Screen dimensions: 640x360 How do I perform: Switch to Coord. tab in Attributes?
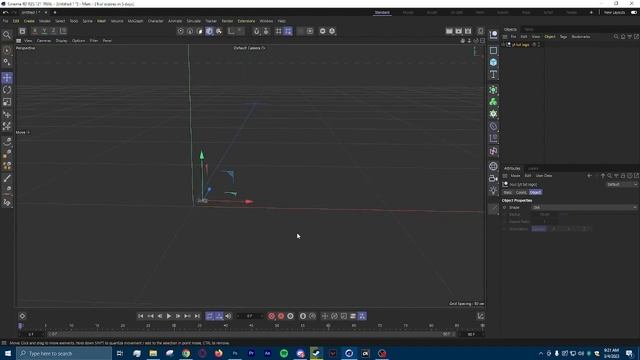click(521, 192)
